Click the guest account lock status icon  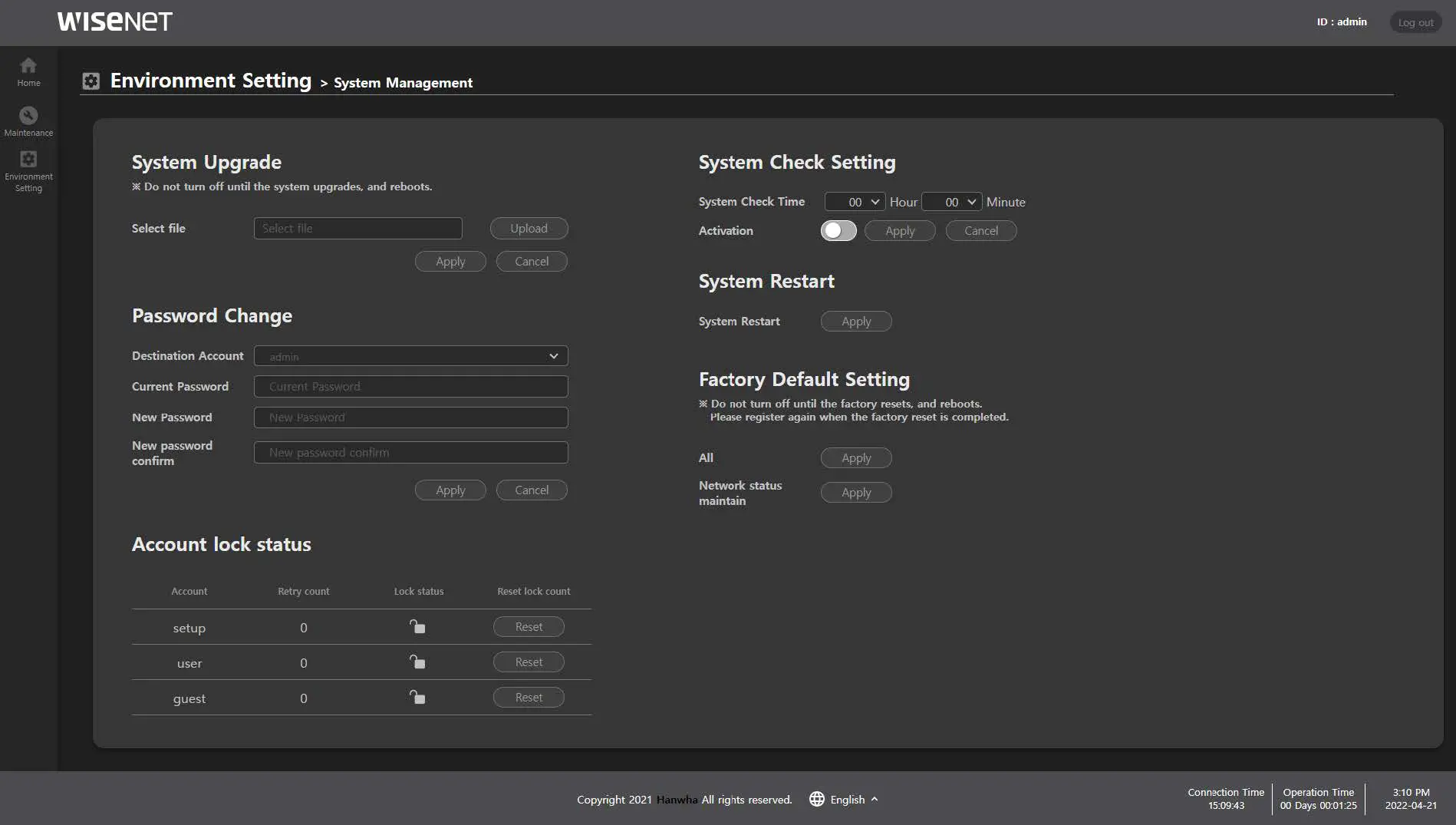tap(417, 698)
